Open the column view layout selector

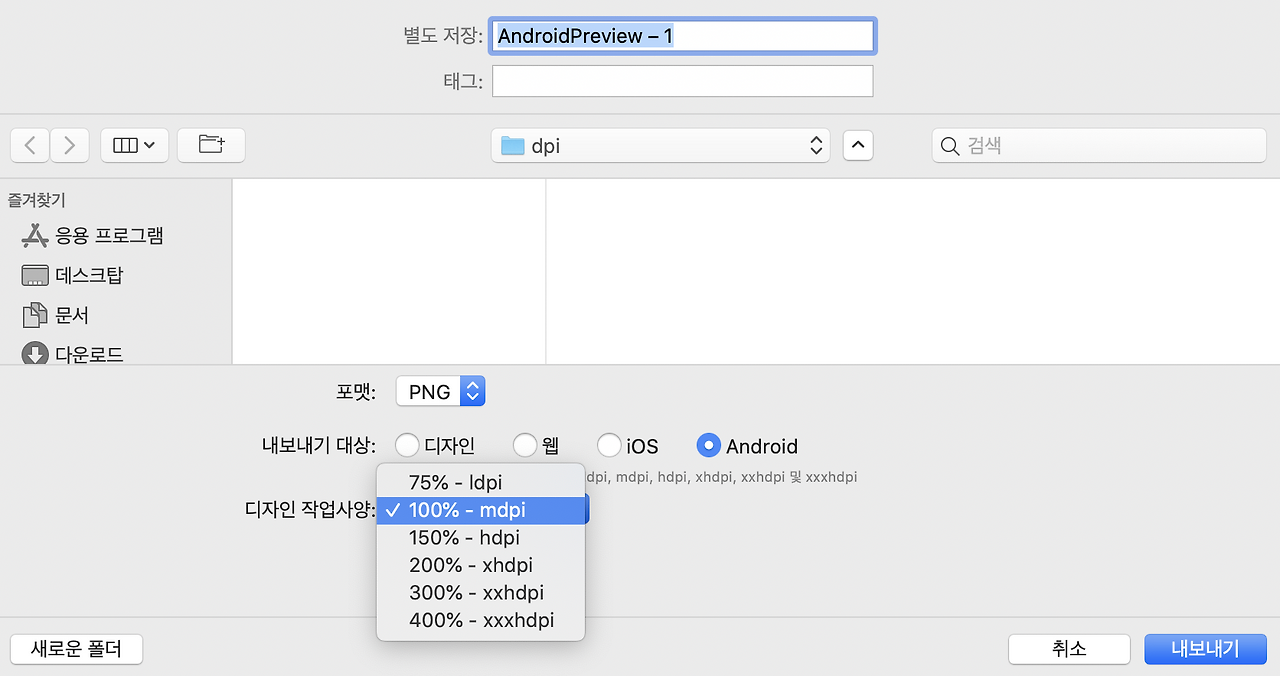tap(134, 144)
